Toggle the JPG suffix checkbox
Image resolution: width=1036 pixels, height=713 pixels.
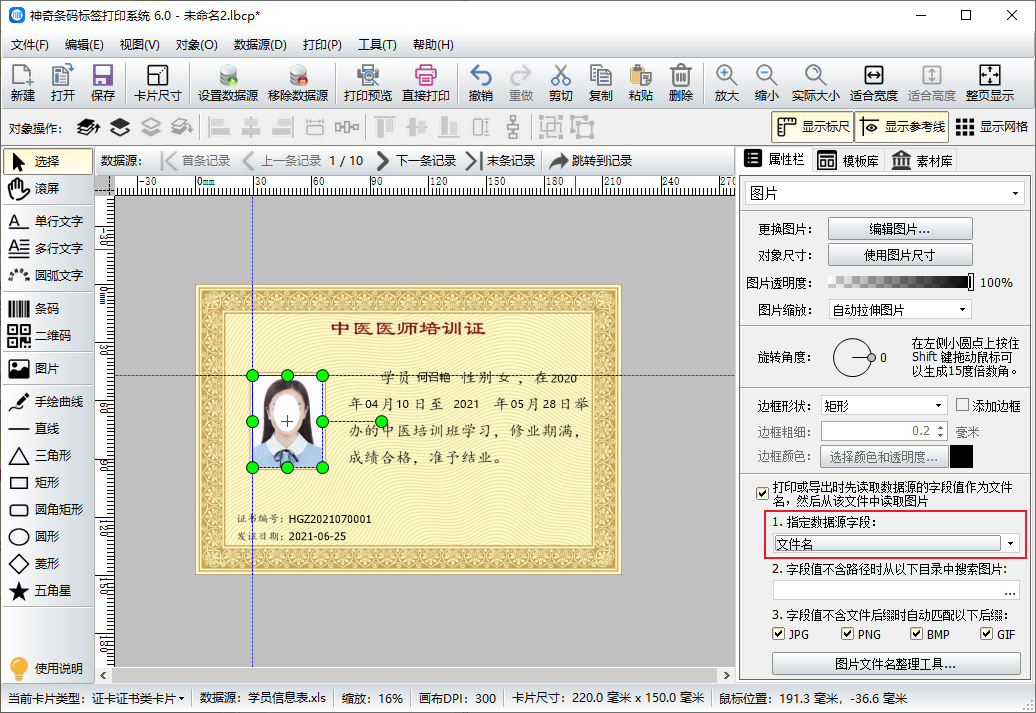(x=778, y=634)
